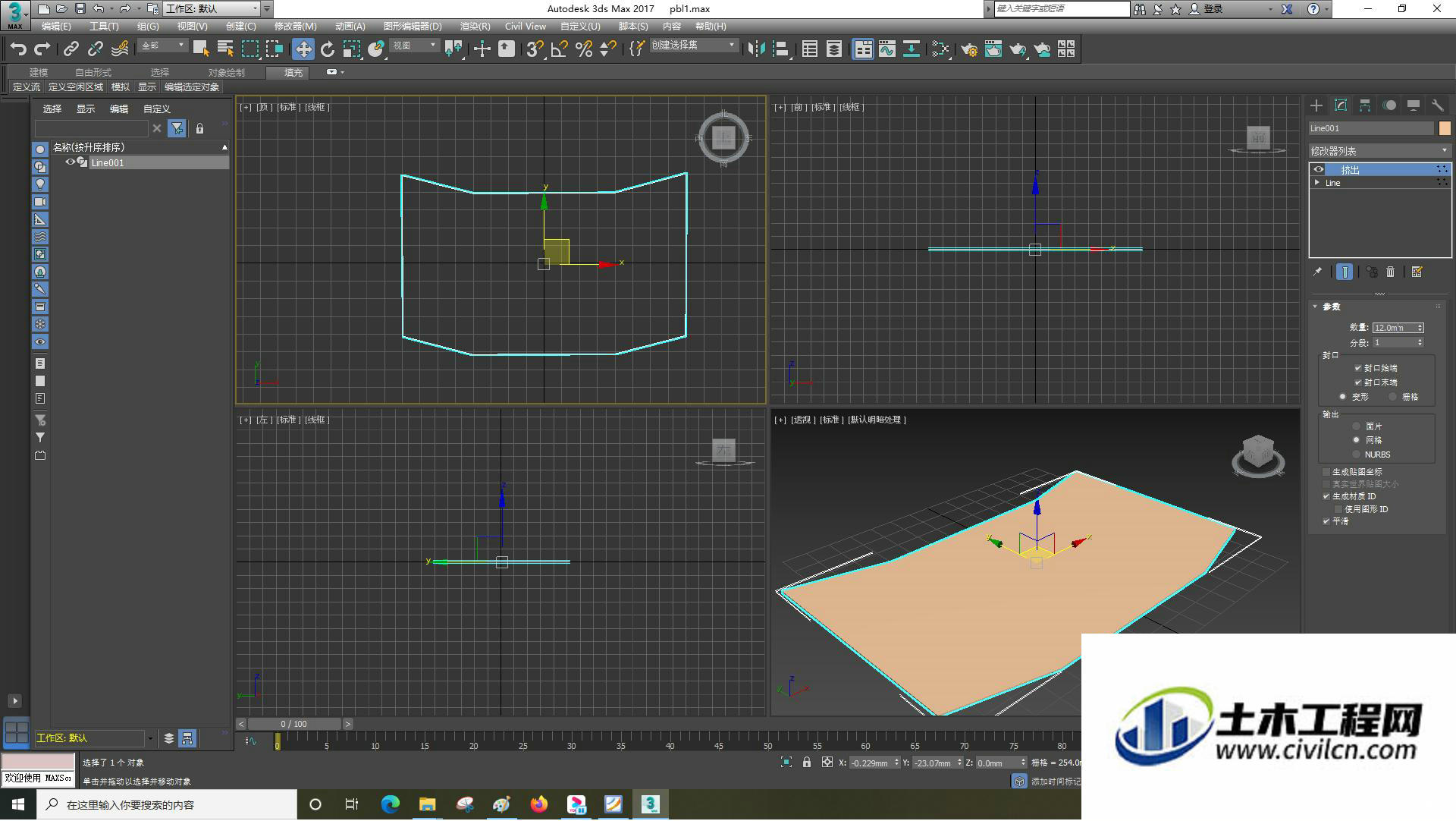Image resolution: width=1456 pixels, height=821 pixels.
Task: Open the 编辑(E) menu
Action: pyautogui.click(x=56, y=27)
